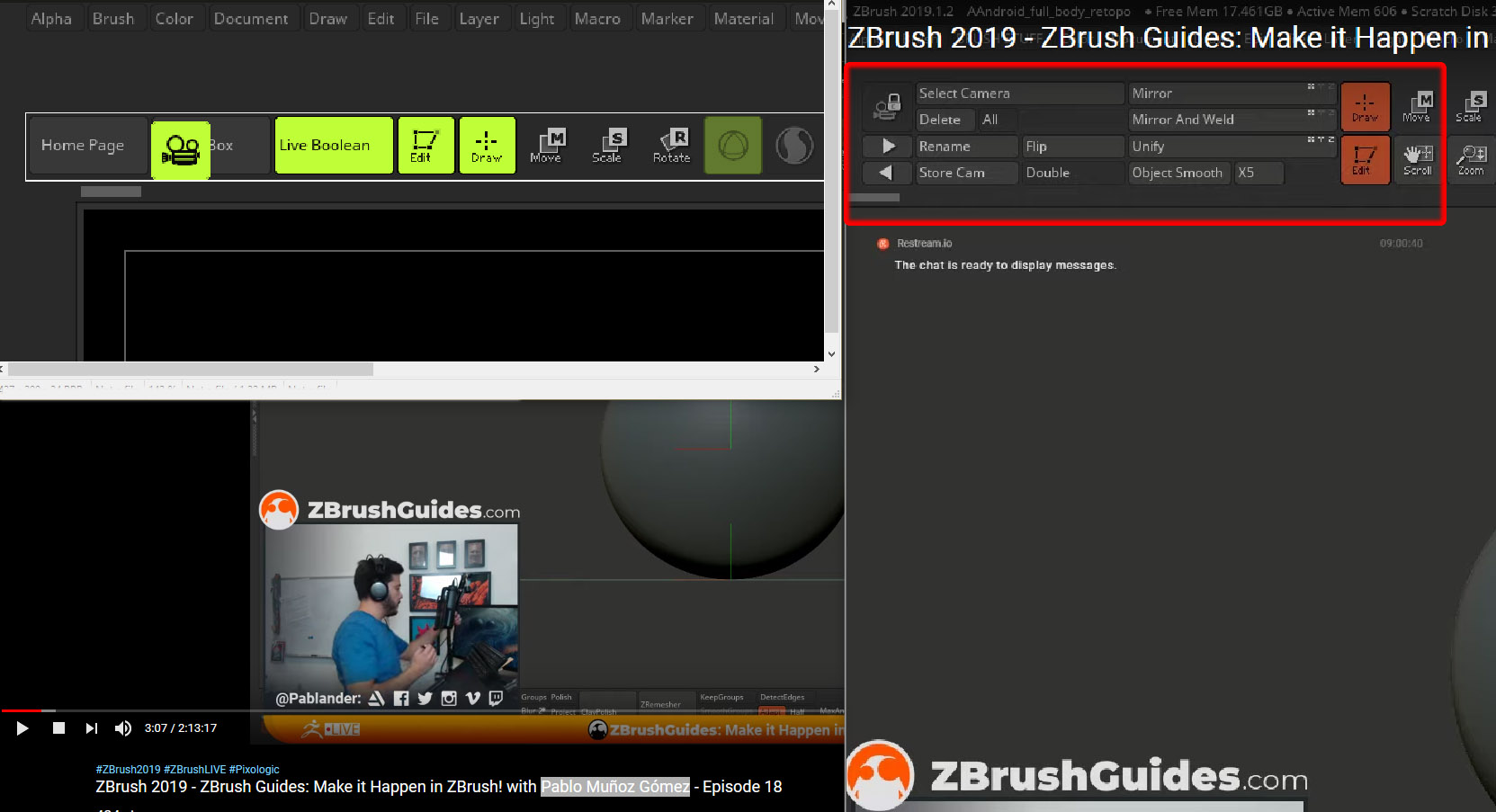Toggle the axis setting on Mirror And Weld row
The width and height of the screenshot is (1496, 812).
[1321, 113]
